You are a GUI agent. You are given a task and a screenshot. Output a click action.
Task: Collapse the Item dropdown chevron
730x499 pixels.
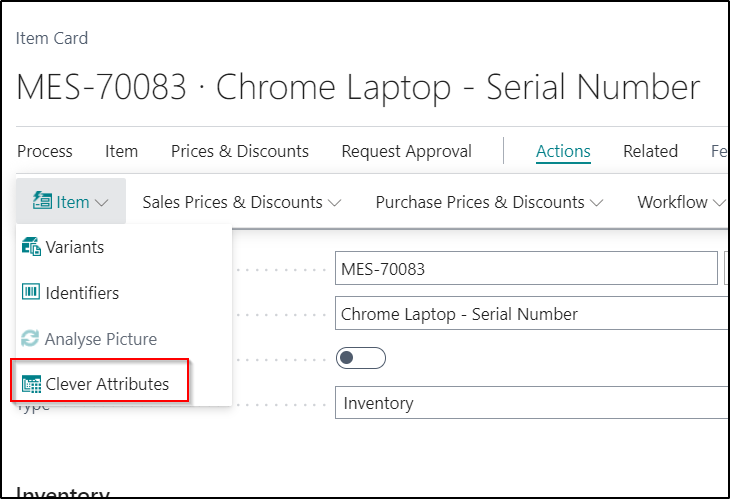pyautogui.click(x=101, y=202)
